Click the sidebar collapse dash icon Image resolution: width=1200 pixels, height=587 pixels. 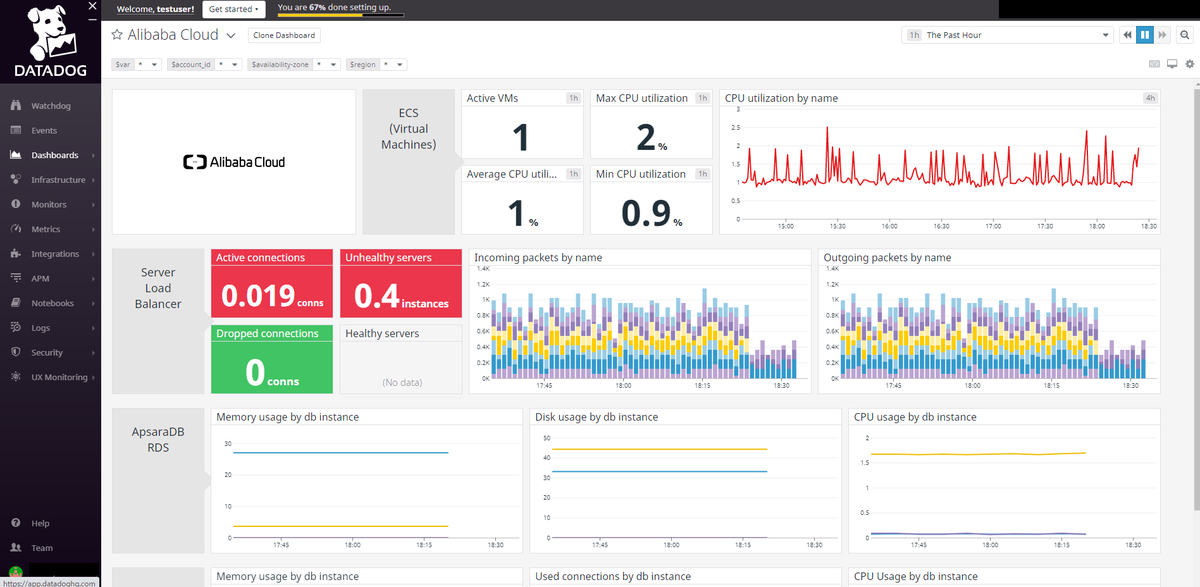coord(92,21)
